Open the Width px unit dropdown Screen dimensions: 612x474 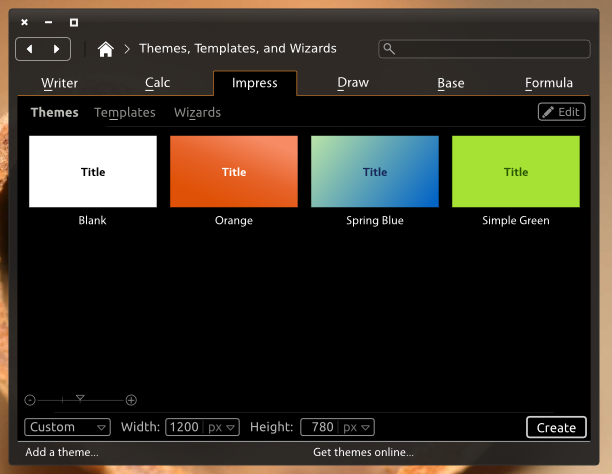click(x=221, y=427)
